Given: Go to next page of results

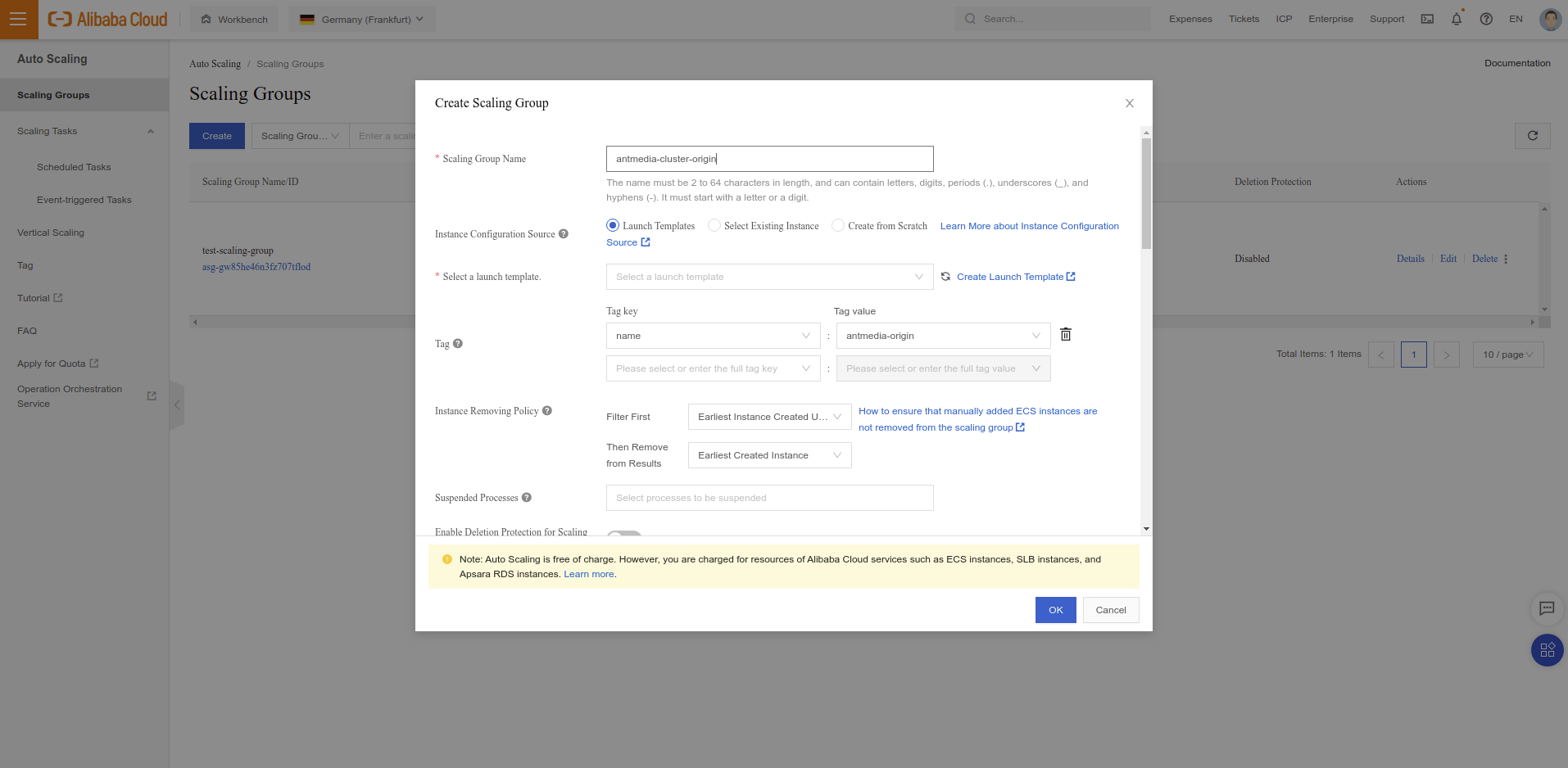Looking at the screenshot, I should (x=1447, y=355).
